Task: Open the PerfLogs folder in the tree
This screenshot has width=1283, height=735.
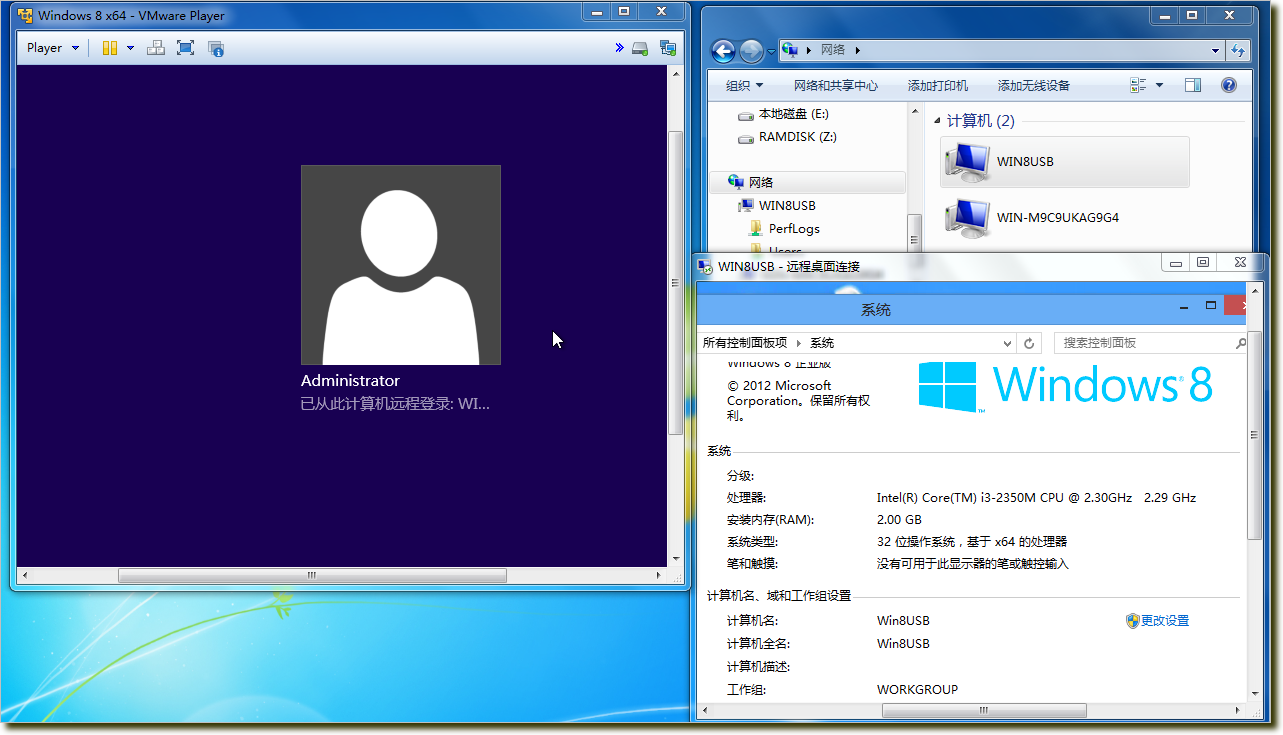Action: [x=785, y=228]
